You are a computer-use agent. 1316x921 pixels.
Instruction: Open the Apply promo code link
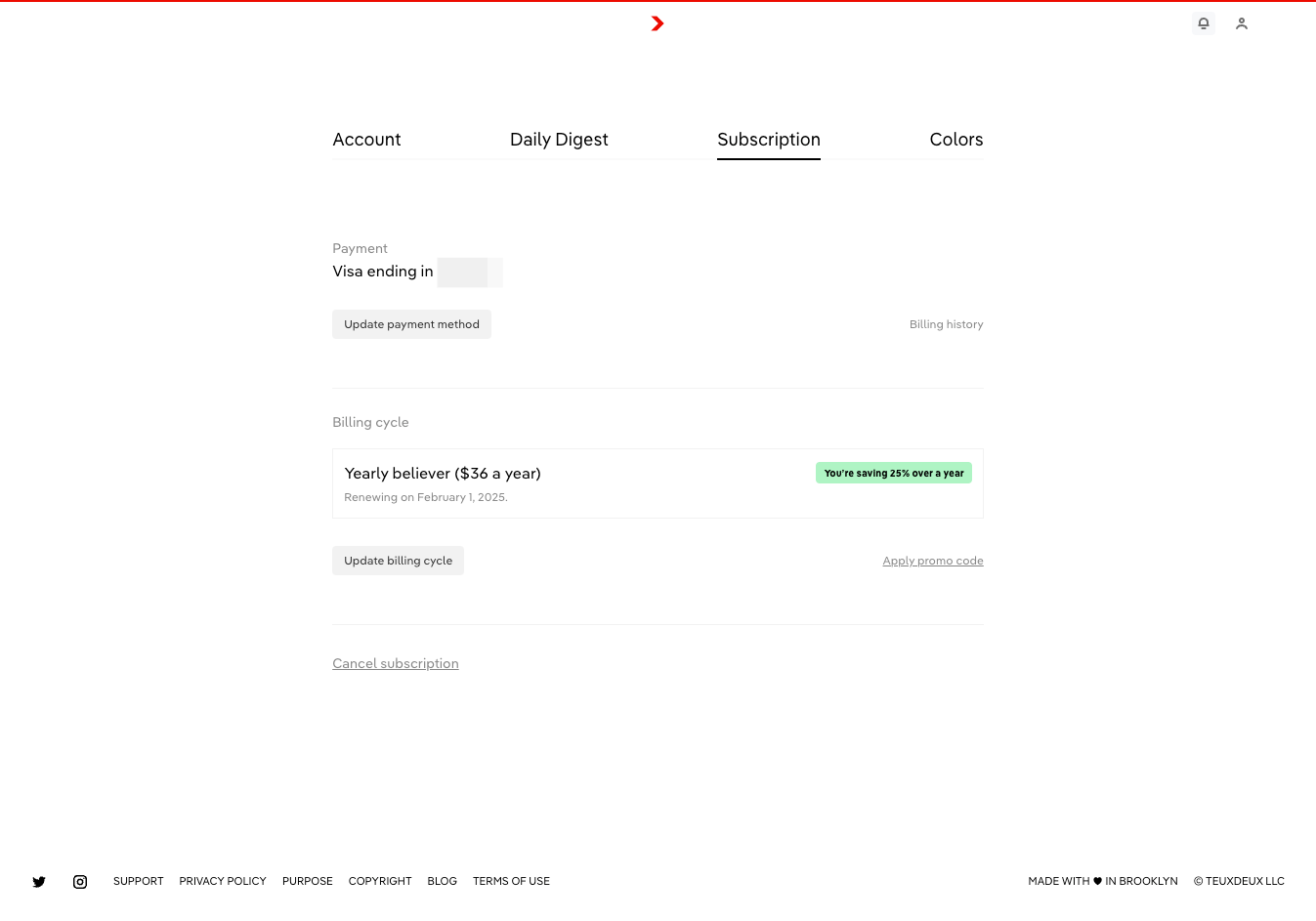pos(933,561)
